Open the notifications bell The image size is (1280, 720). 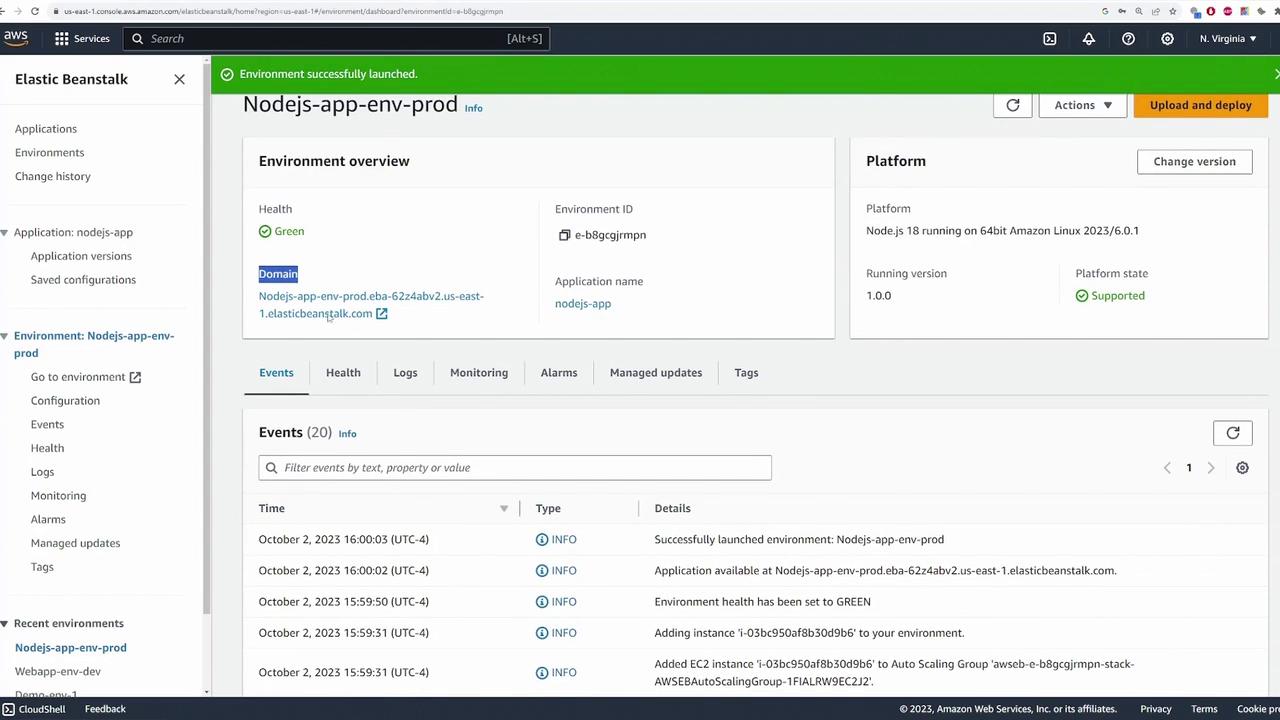coord(1089,38)
